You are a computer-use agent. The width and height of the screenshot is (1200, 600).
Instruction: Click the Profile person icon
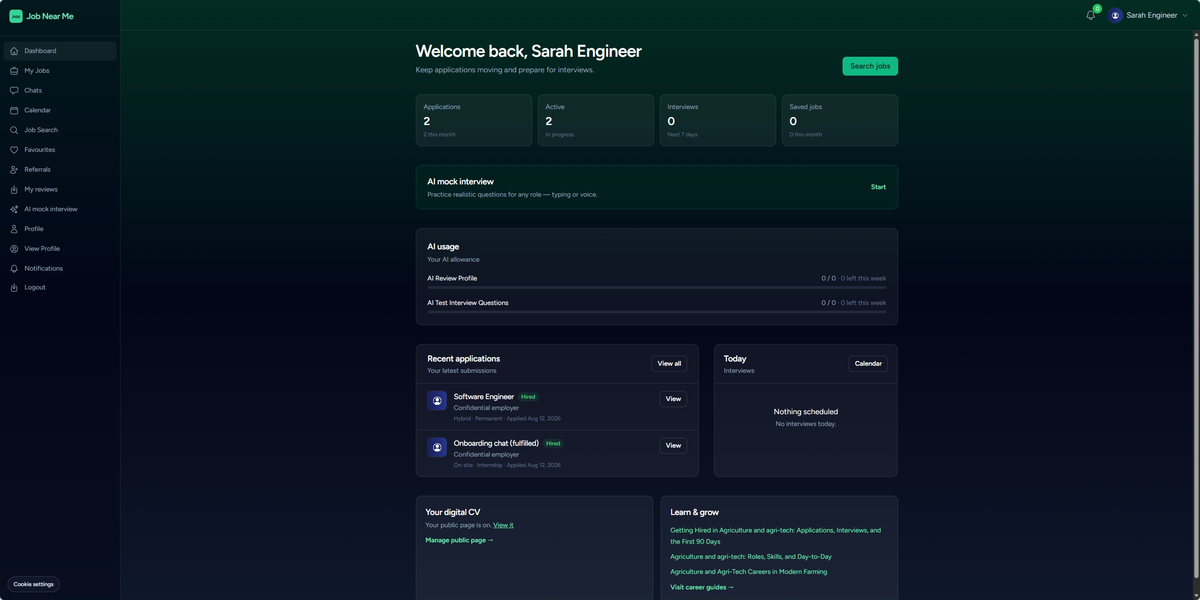14,229
